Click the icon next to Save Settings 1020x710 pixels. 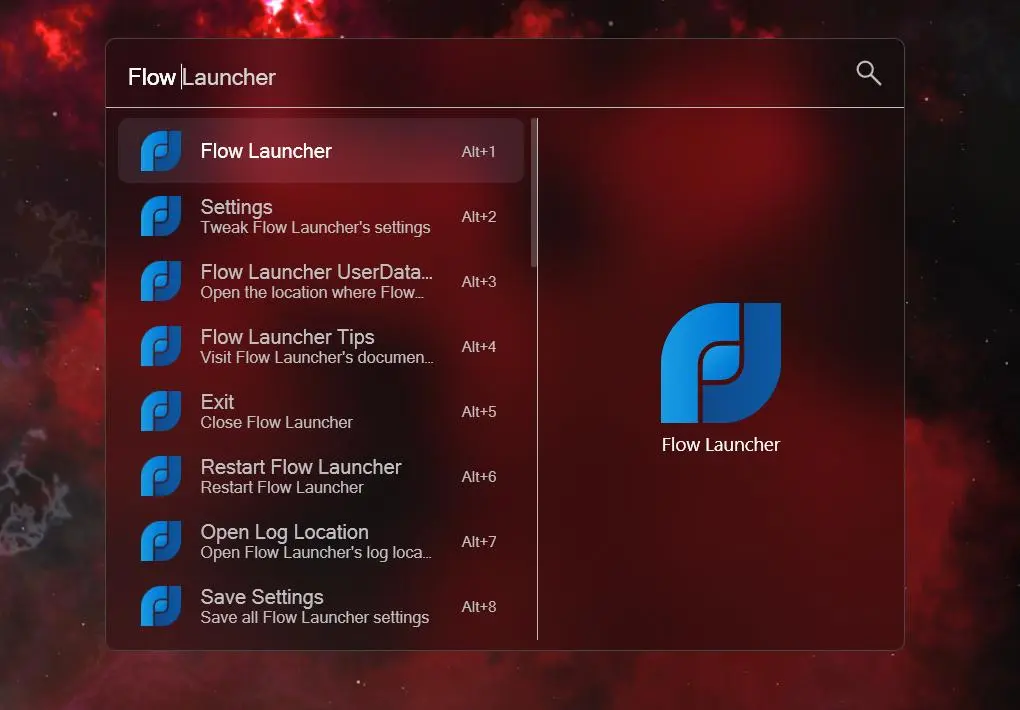click(161, 607)
